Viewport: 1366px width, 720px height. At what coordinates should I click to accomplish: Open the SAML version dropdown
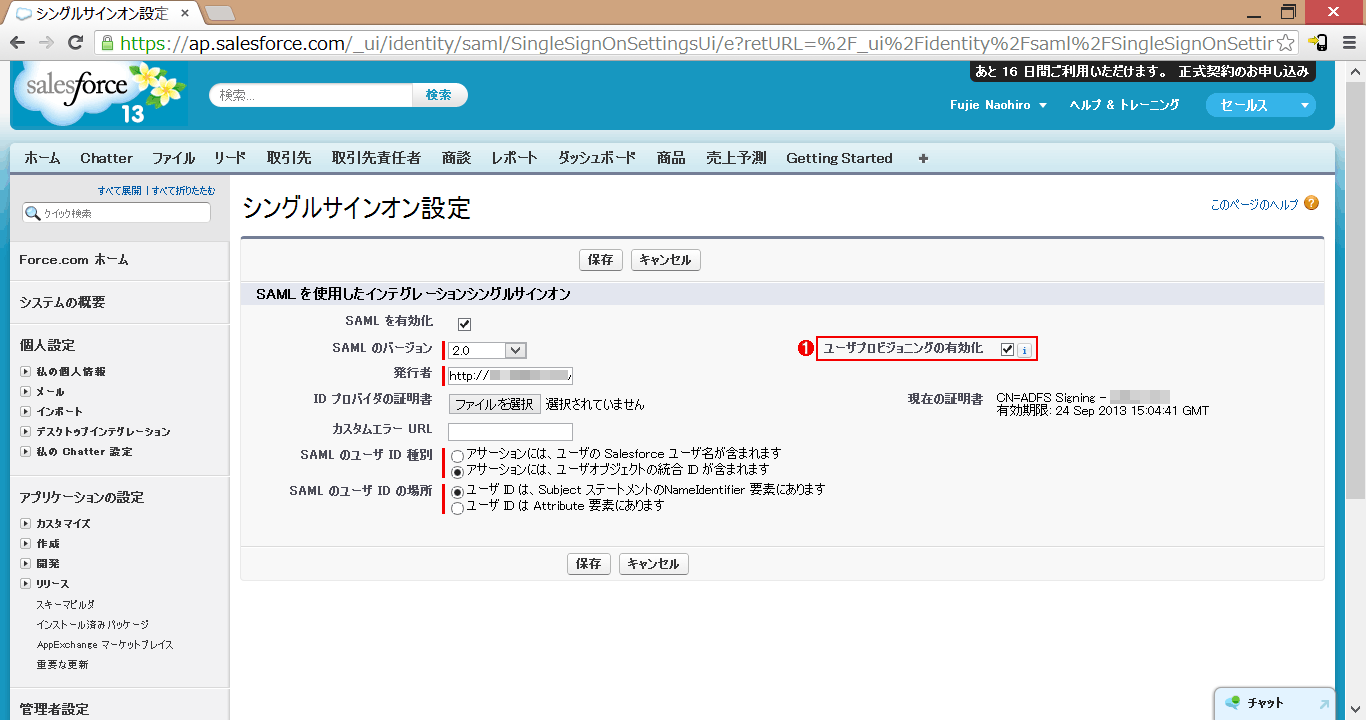pyautogui.click(x=487, y=350)
